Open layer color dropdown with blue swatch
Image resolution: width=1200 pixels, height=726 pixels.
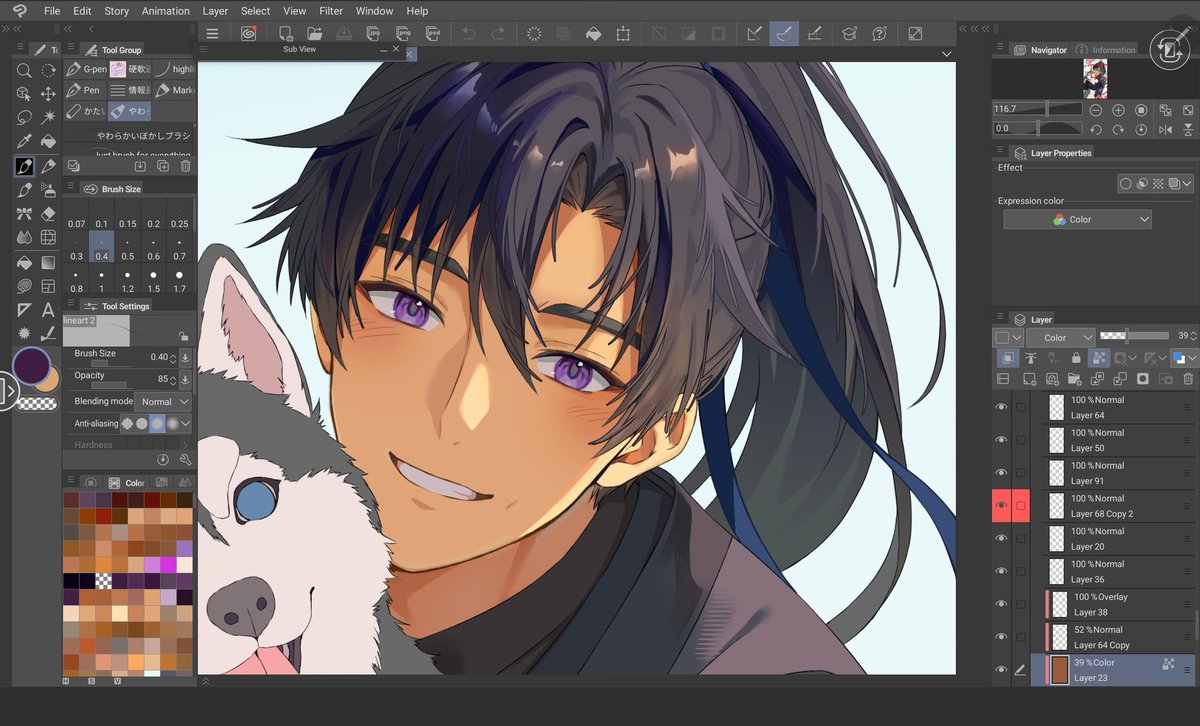1183,358
